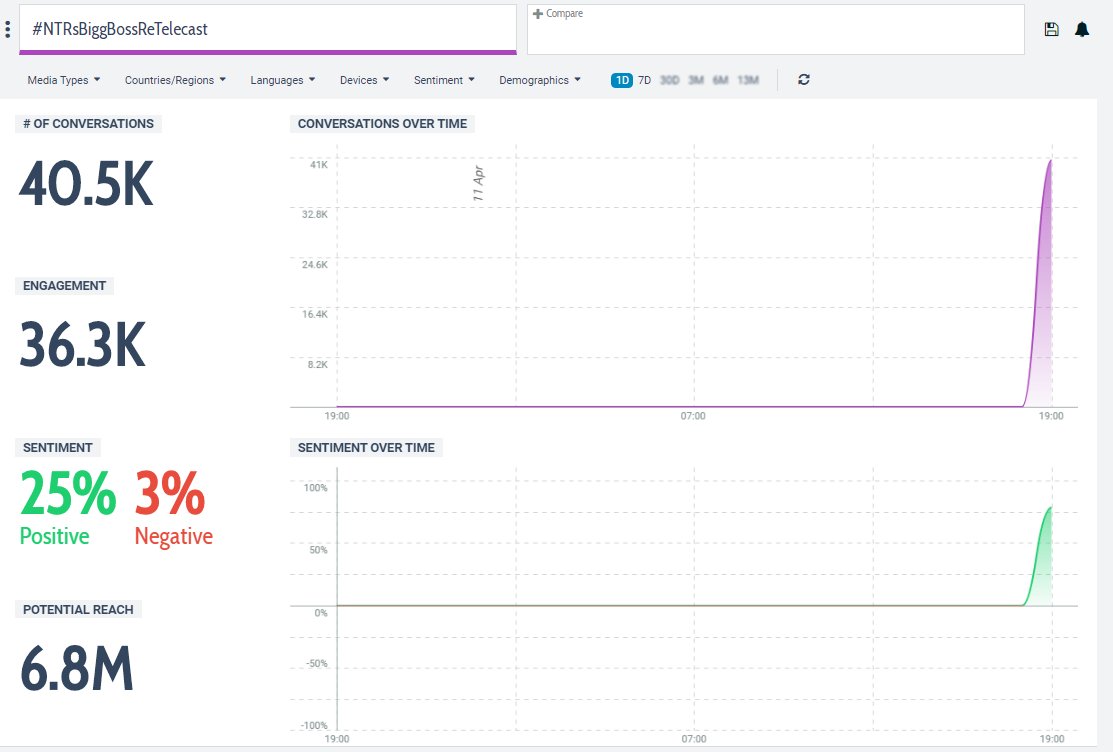Click the 3% Negative sentiment figure

click(x=173, y=506)
